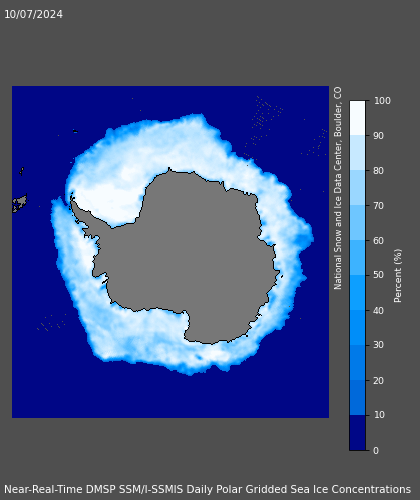Select the 20-30 percent colorbar band

point(357,363)
